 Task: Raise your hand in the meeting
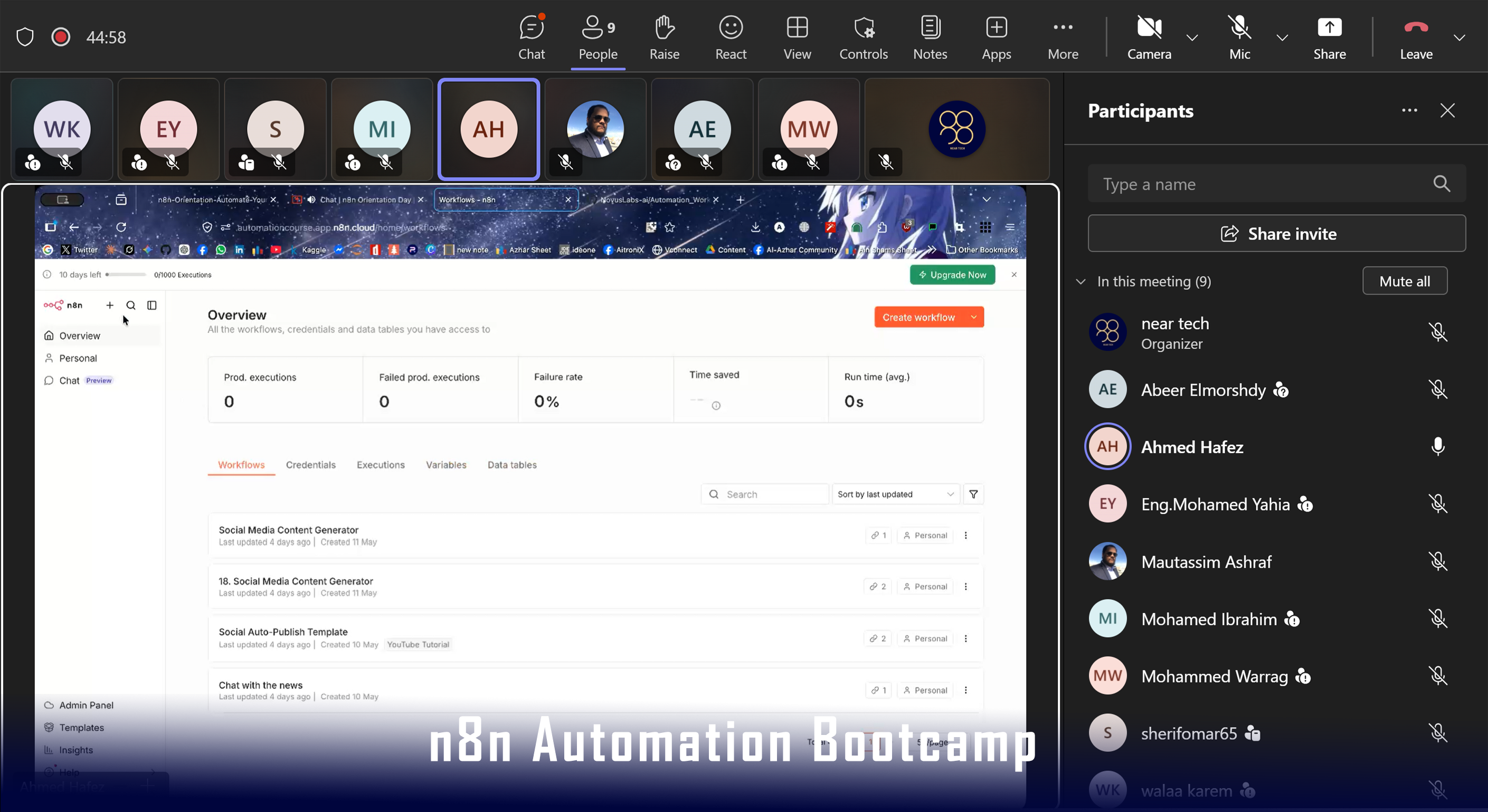[x=664, y=37]
